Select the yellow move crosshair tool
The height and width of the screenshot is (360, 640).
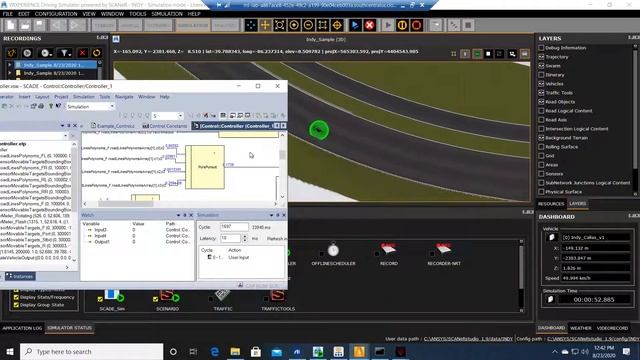tap(265, 25)
